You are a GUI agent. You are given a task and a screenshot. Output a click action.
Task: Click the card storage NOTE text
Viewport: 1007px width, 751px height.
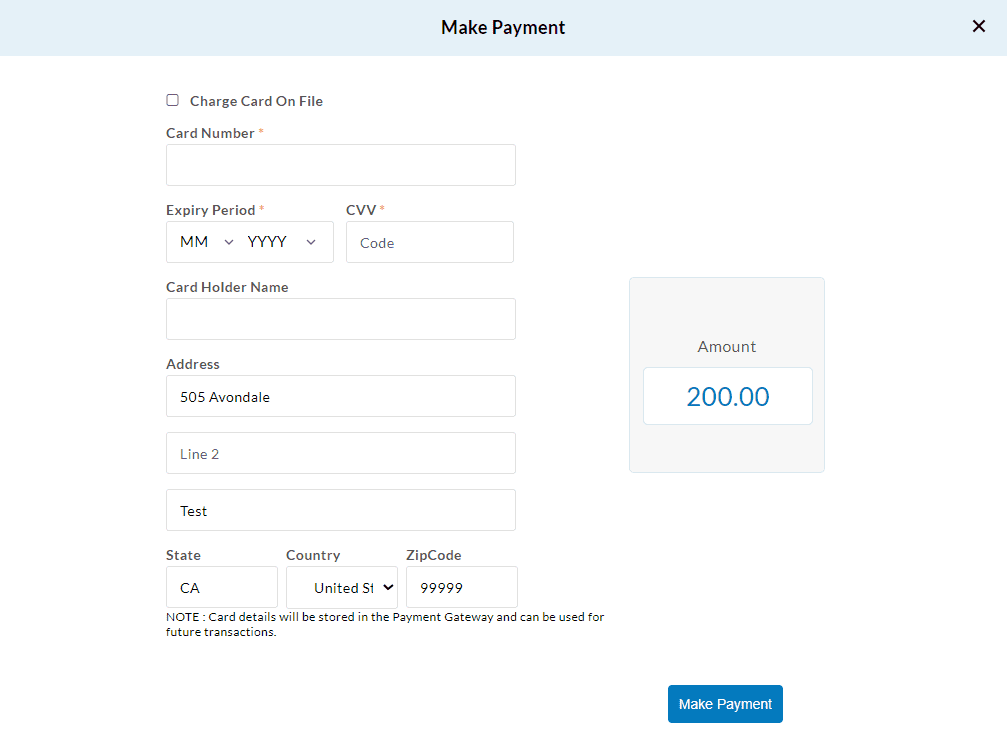tap(385, 624)
